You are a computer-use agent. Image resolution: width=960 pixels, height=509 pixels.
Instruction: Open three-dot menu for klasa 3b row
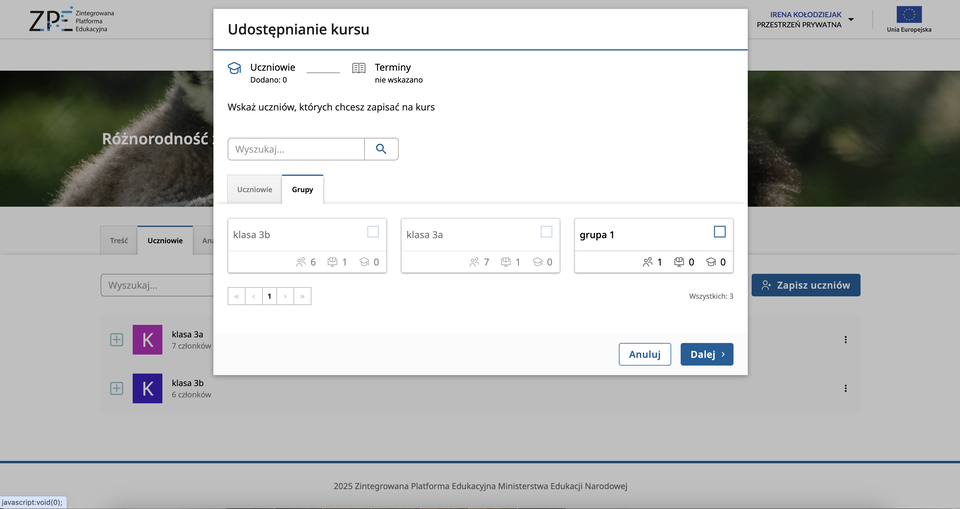[845, 388]
